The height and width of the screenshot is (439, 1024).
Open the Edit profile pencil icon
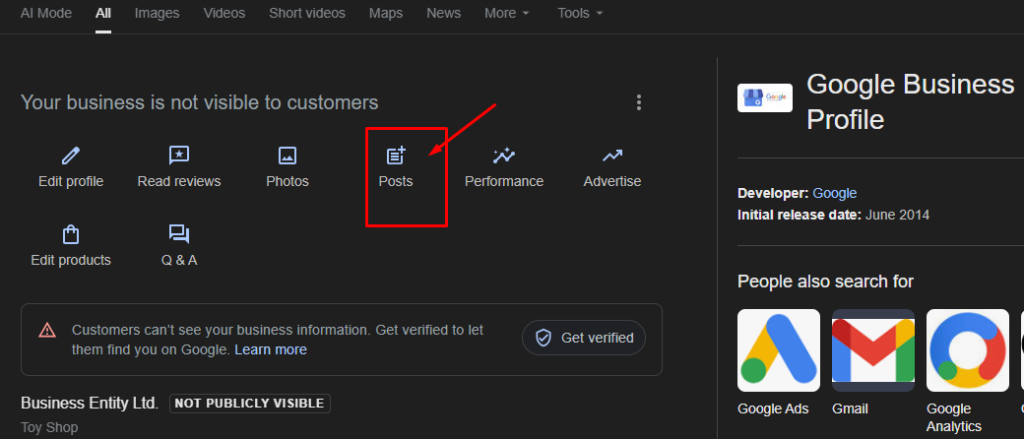pyautogui.click(x=71, y=156)
